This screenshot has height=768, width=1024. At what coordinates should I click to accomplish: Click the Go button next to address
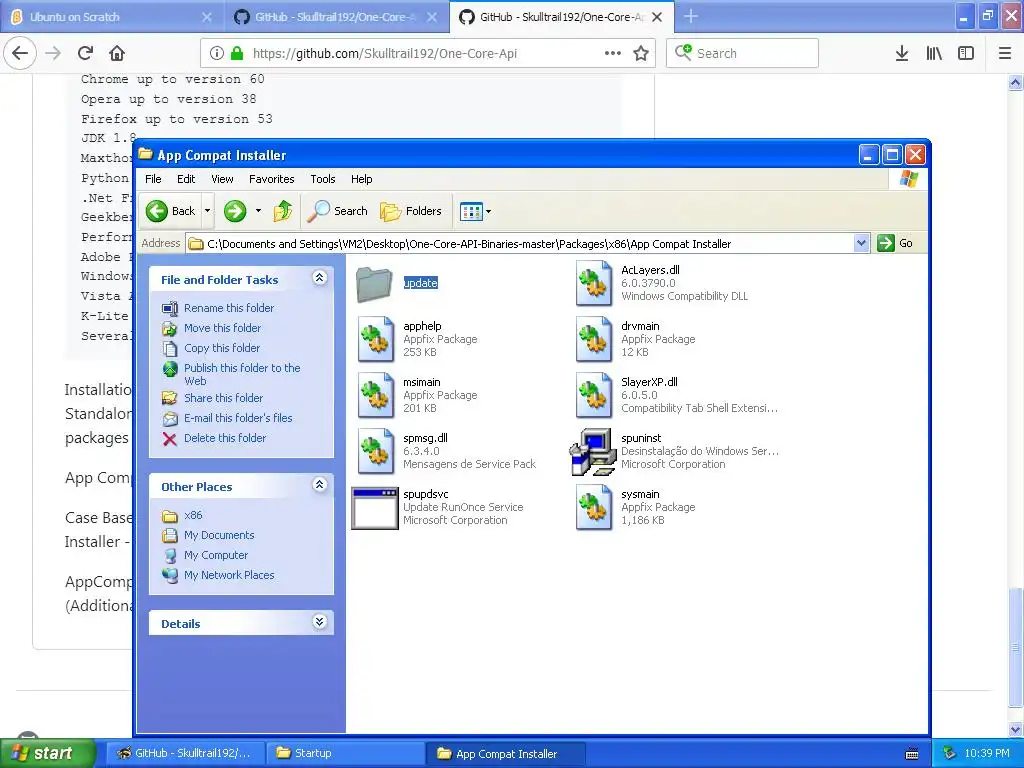(x=895, y=244)
